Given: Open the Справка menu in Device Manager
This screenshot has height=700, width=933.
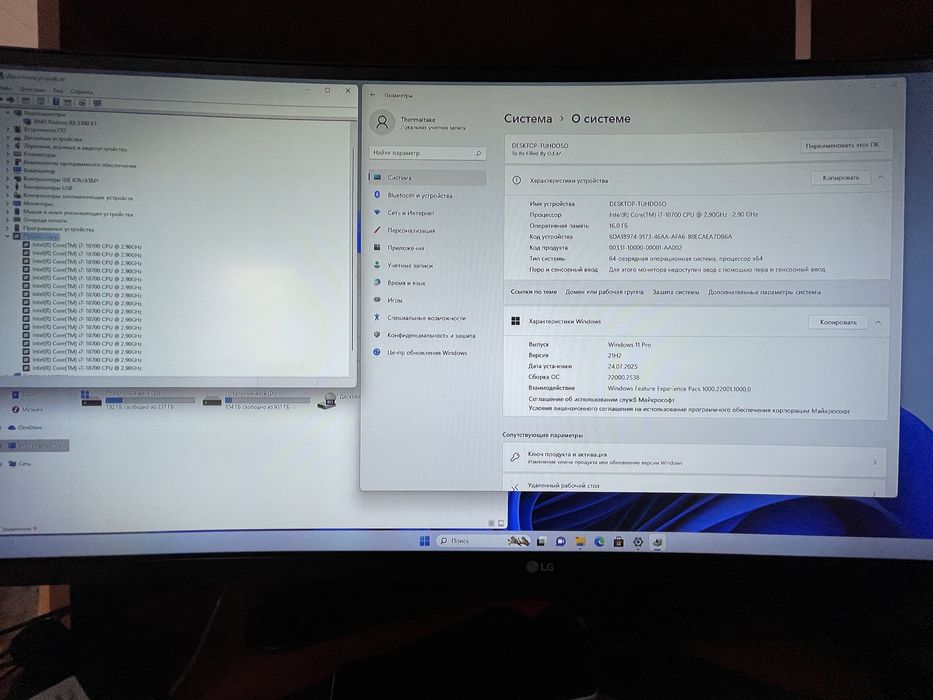Looking at the screenshot, I should [x=82, y=91].
